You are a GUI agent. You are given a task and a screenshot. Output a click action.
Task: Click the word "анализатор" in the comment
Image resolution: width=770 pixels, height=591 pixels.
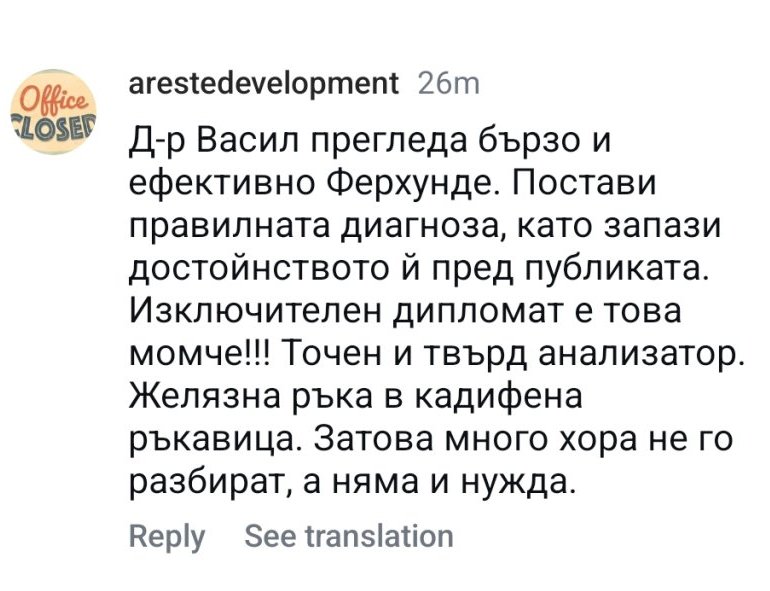click(632, 355)
